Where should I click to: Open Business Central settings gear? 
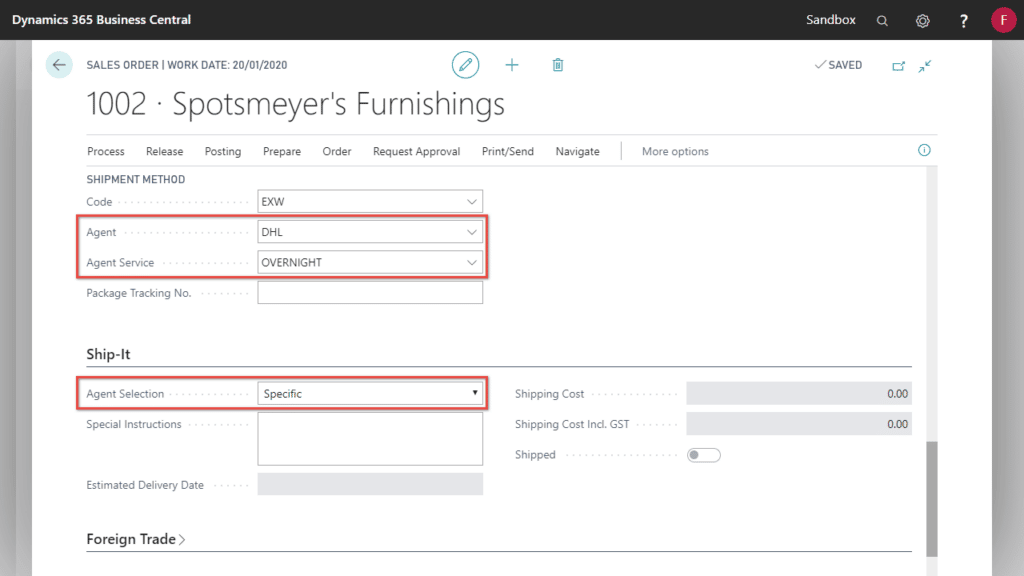pos(922,19)
